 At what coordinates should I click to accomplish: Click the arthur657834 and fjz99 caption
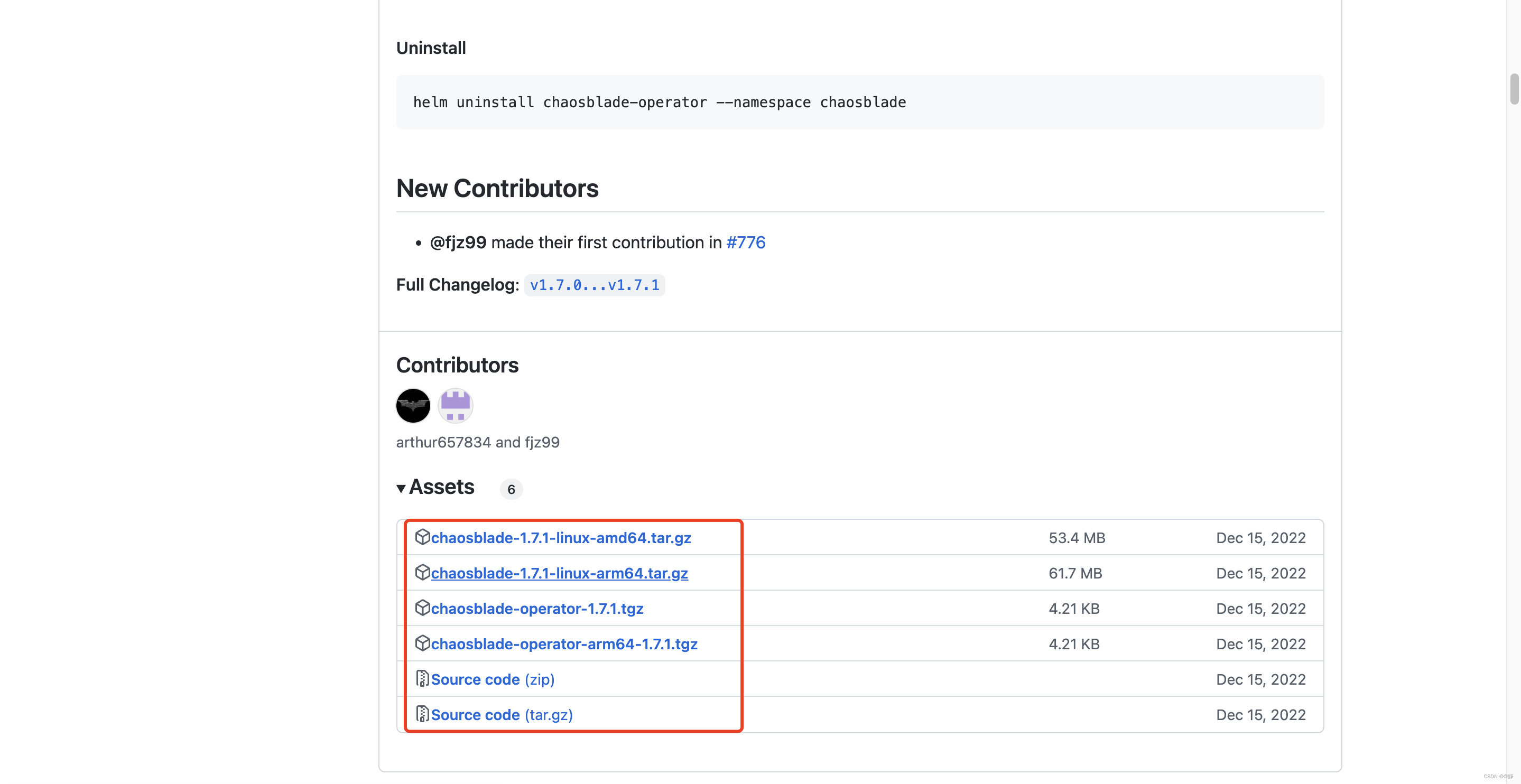click(x=478, y=442)
